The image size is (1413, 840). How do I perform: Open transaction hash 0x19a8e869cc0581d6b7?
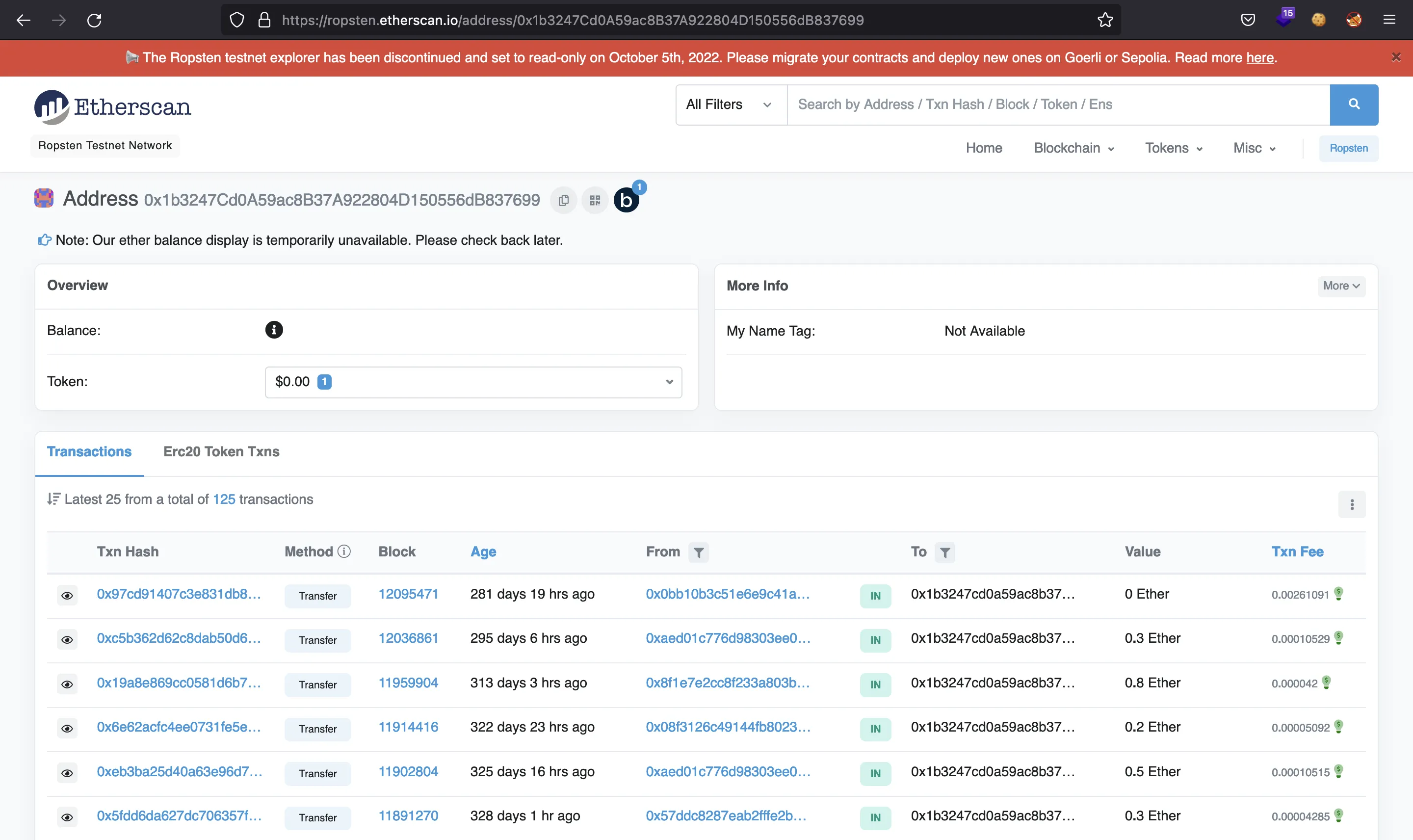[179, 682]
